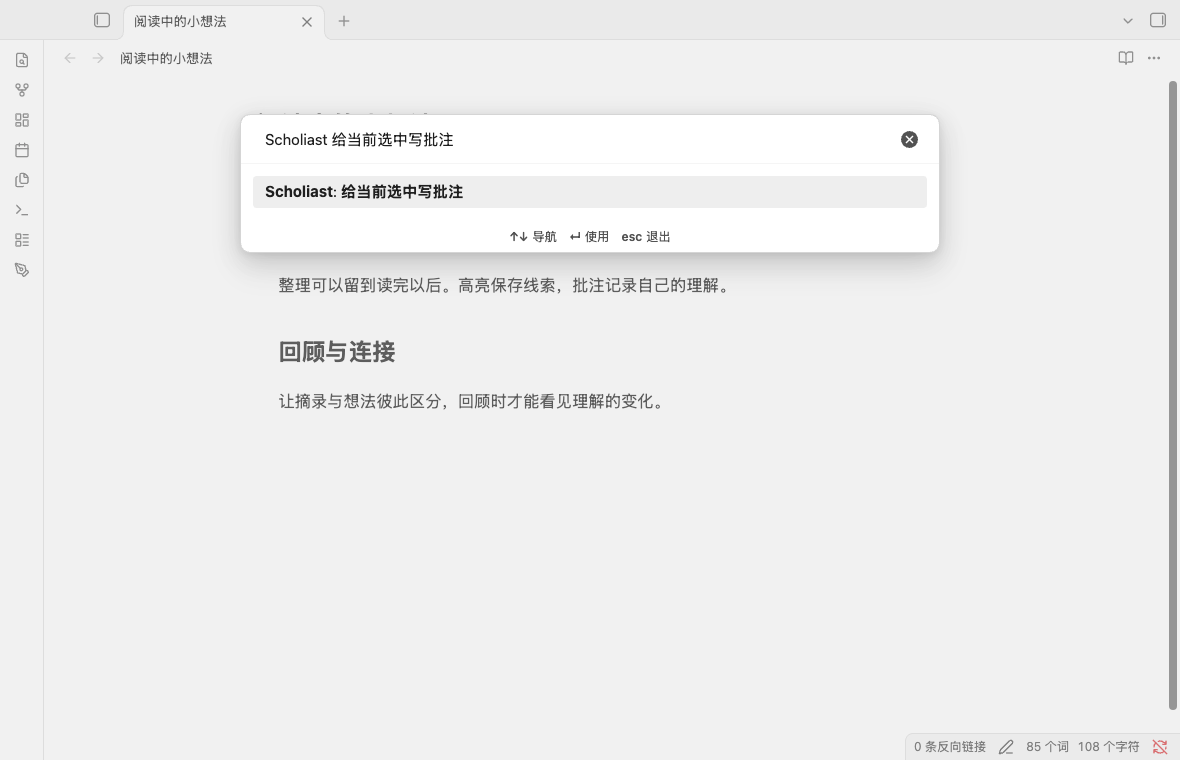Navigate back with left arrow
The height and width of the screenshot is (760, 1180).
tap(70, 58)
